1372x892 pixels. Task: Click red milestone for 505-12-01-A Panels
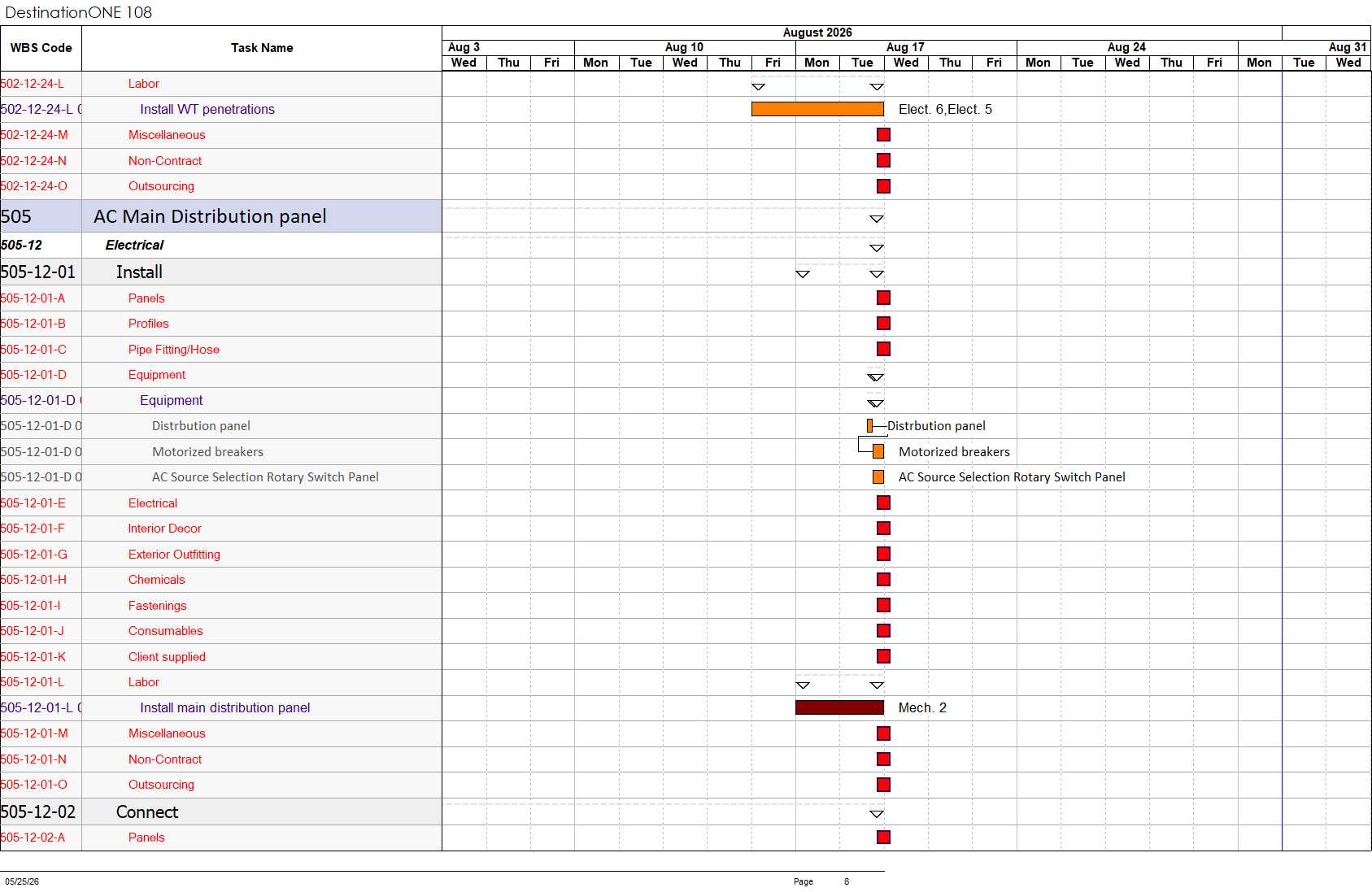point(883,298)
